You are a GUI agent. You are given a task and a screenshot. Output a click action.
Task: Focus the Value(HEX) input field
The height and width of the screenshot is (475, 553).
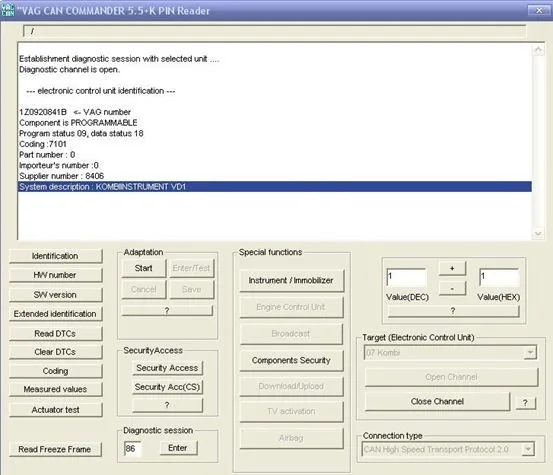click(x=499, y=277)
